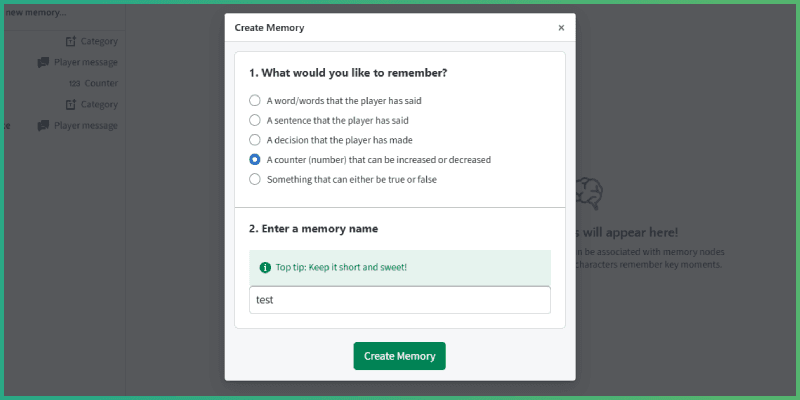Image resolution: width=800 pixels, height=400 pixels.
Task: Focus the memory name field containing 'test'
Action: tap(400, 300)
